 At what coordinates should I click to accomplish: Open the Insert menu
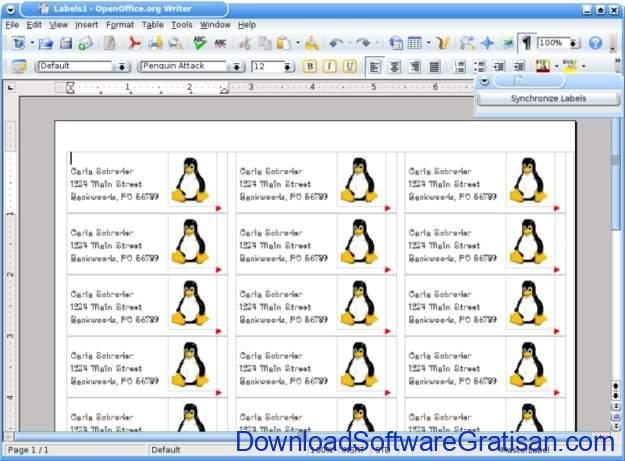point(86,25)
